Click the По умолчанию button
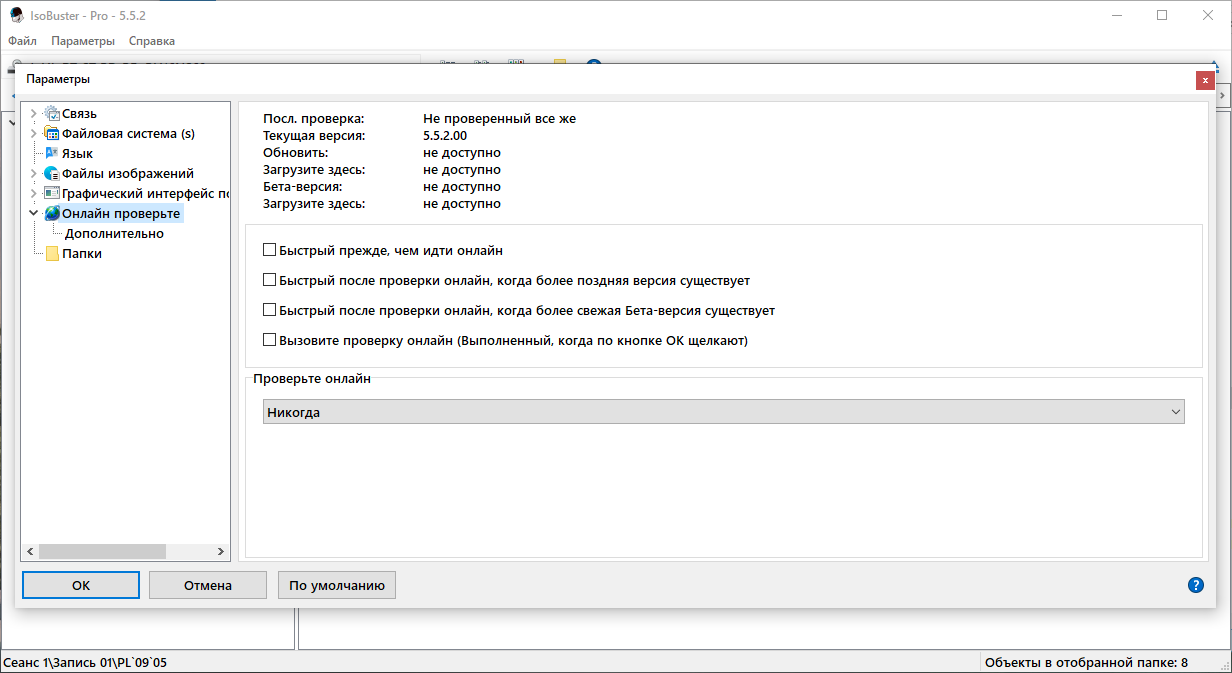Viewport: 1232px width, 673px height. 337,585
